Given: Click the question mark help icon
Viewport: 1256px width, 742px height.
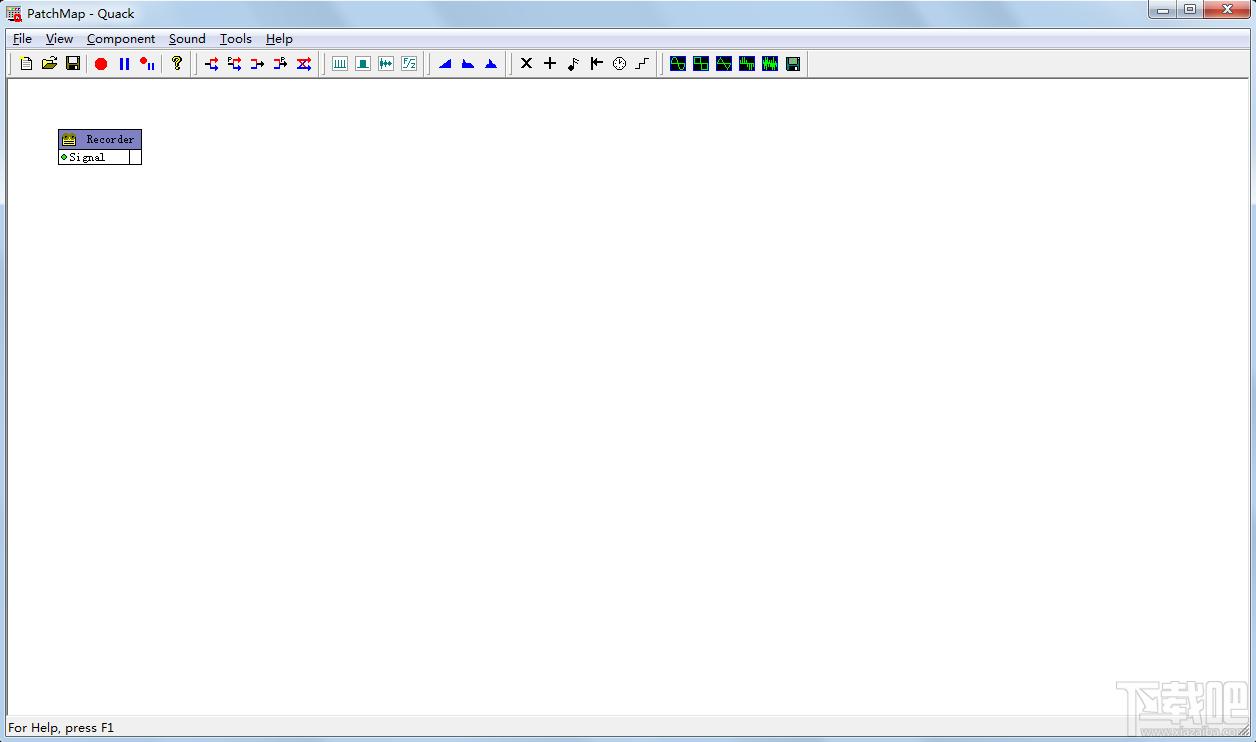Looking at the screenshot, I should 177,64.
